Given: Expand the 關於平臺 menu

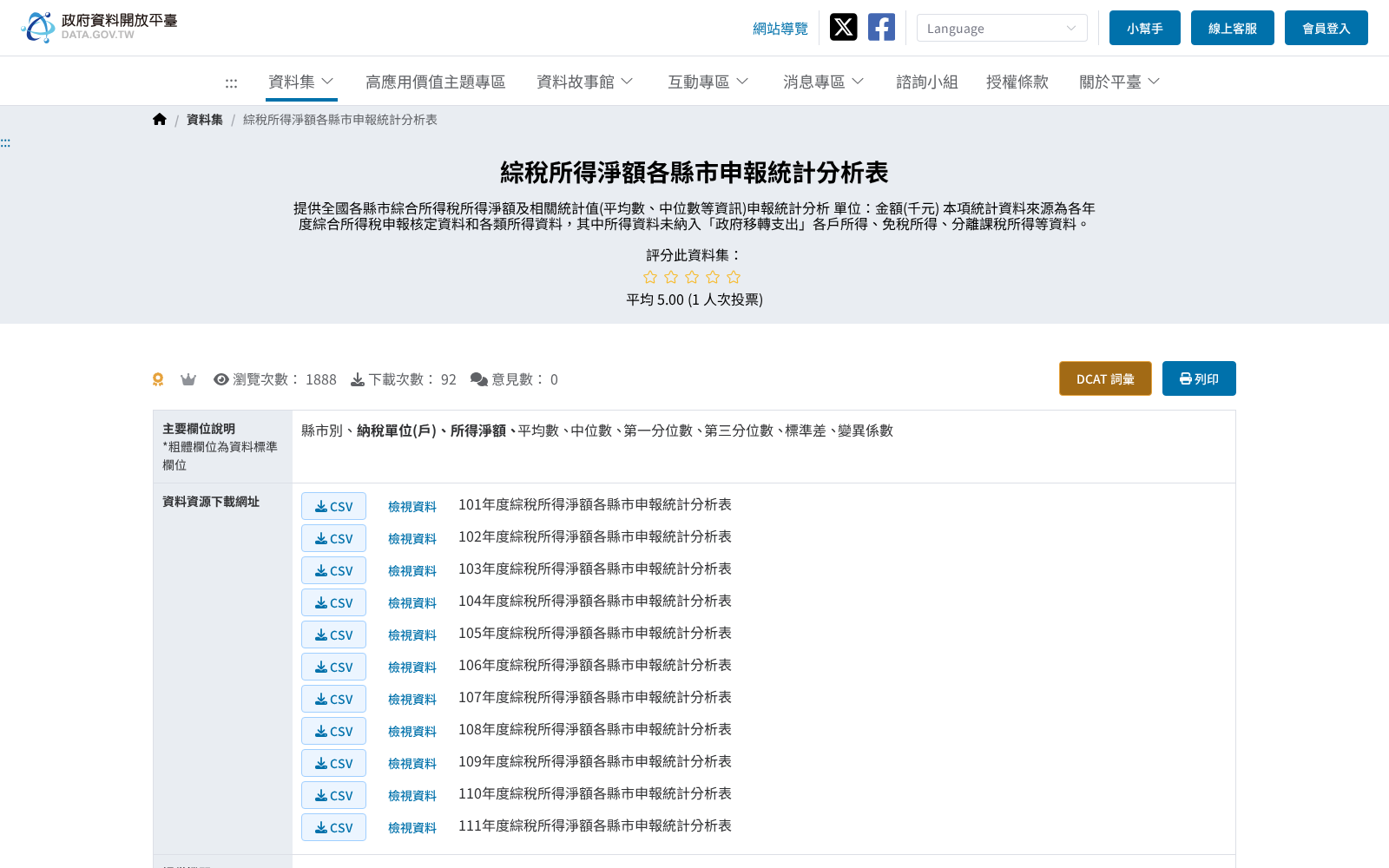Looking at the screenshot, I should 1120,82.
